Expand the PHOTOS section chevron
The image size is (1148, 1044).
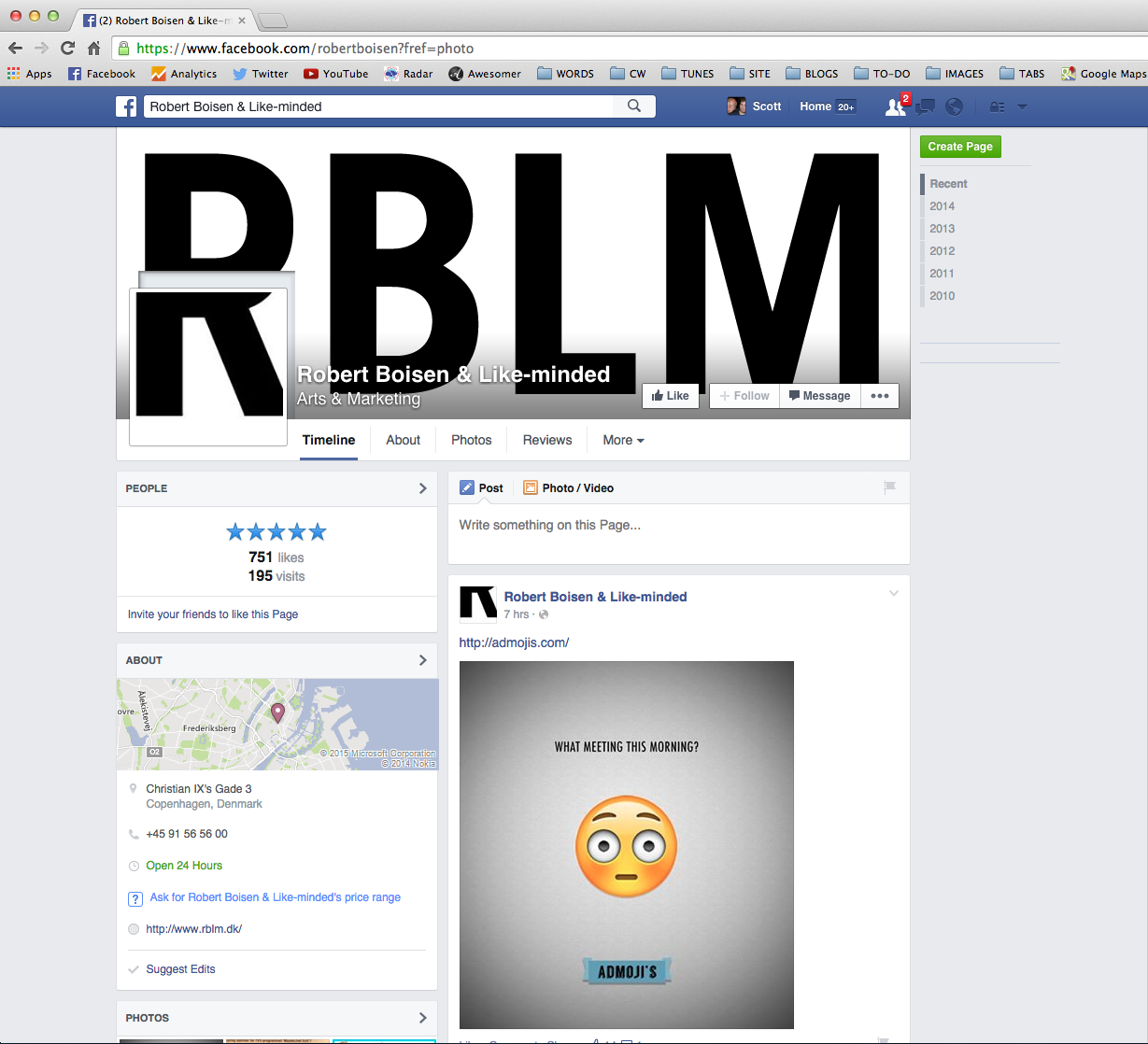click(422, 1018)
